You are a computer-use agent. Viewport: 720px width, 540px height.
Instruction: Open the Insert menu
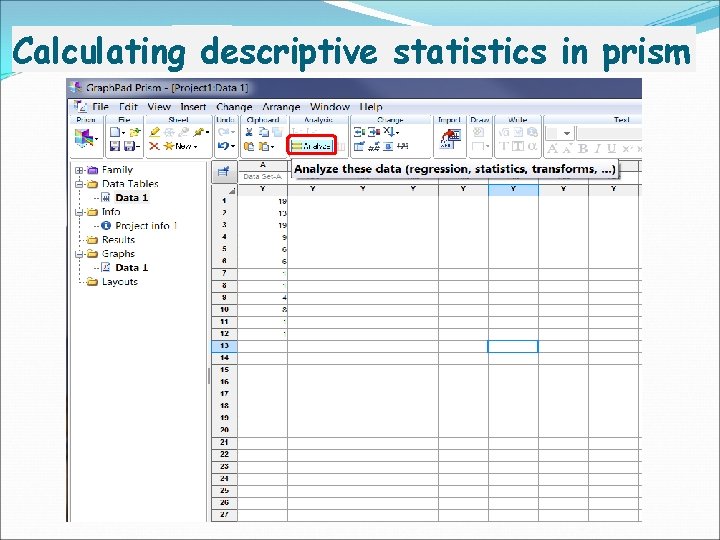click(x=193, y=107)
